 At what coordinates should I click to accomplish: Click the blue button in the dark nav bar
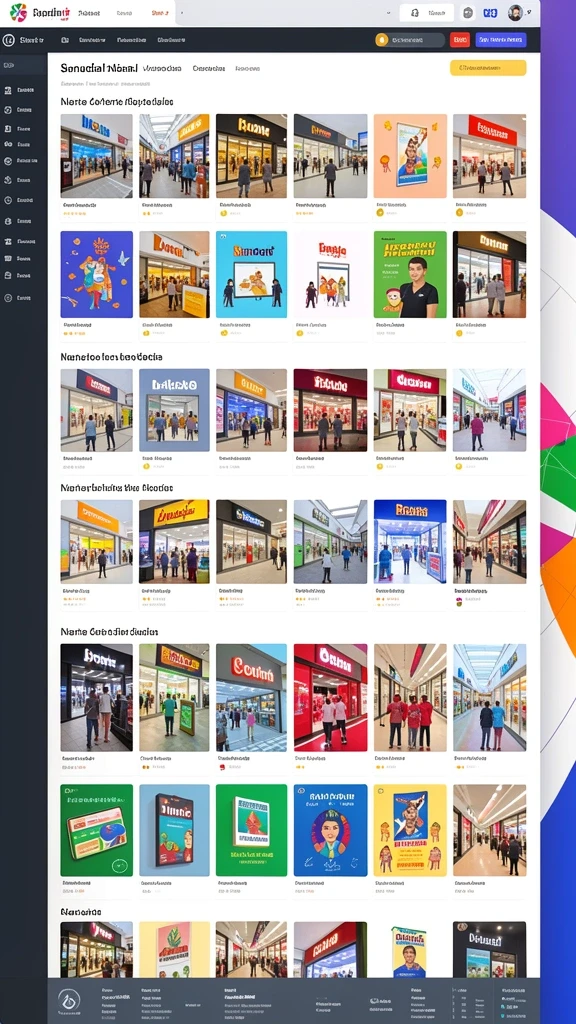pyautogui.click(x=501, y=40)
